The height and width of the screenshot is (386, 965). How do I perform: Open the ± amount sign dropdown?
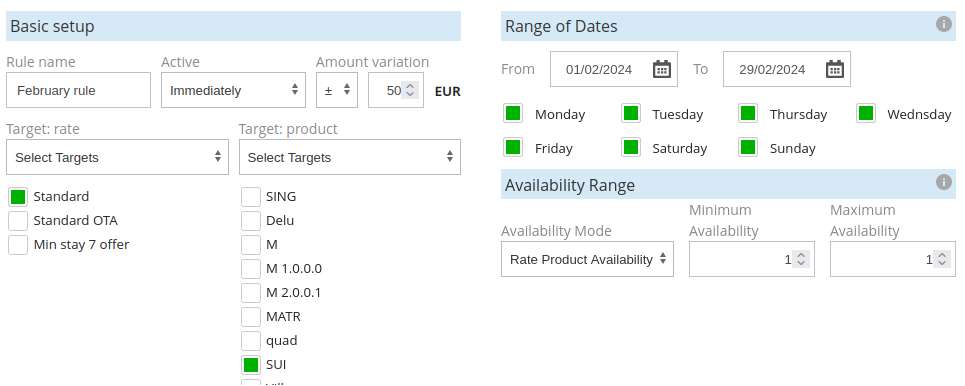point(337,90)
